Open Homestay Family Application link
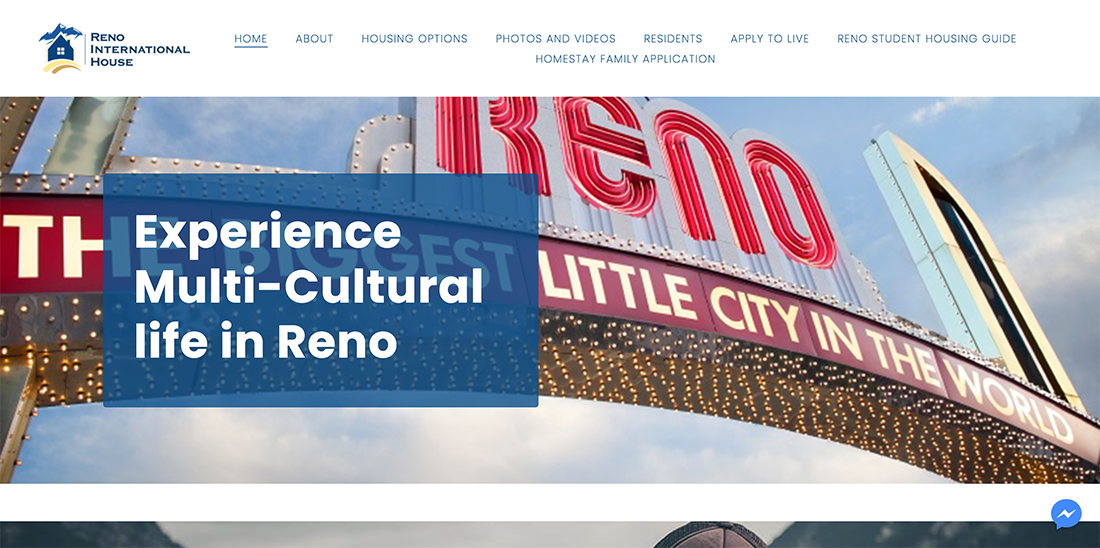Image resolution: width=1100 pixels, height=548 pixels. click(625, 59)
